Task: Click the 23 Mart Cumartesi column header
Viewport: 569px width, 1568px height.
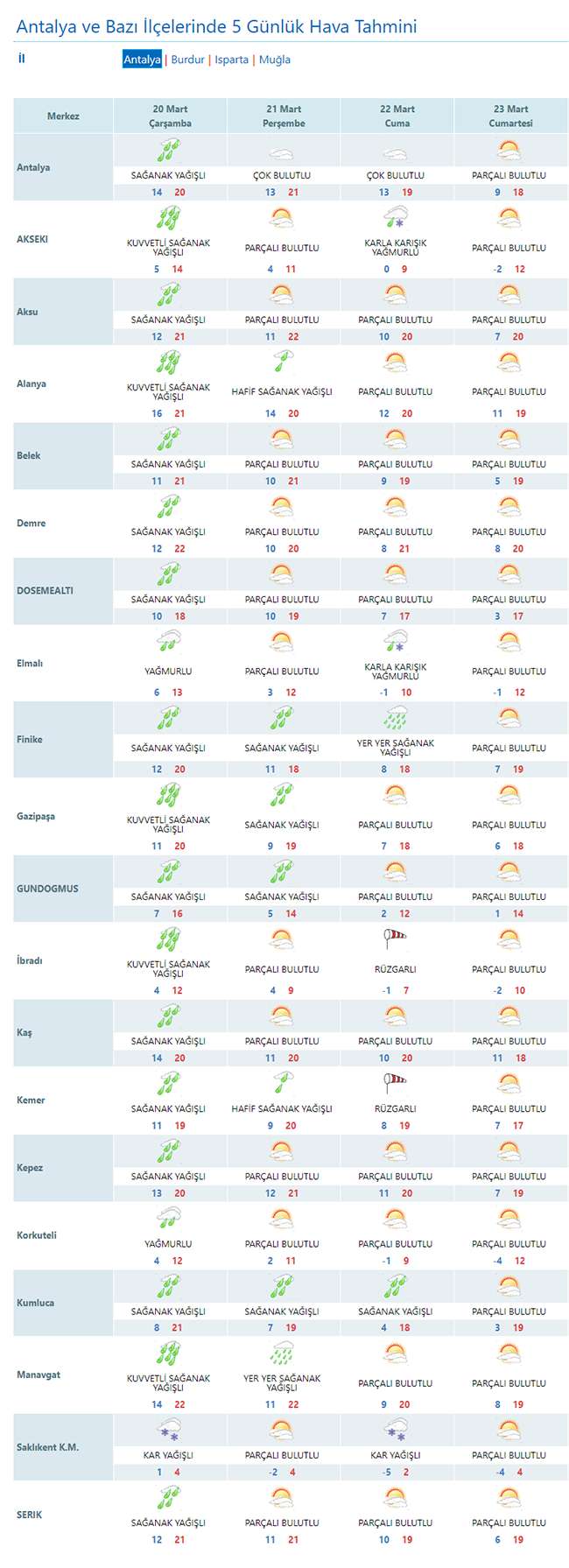Action: point(510,116)
